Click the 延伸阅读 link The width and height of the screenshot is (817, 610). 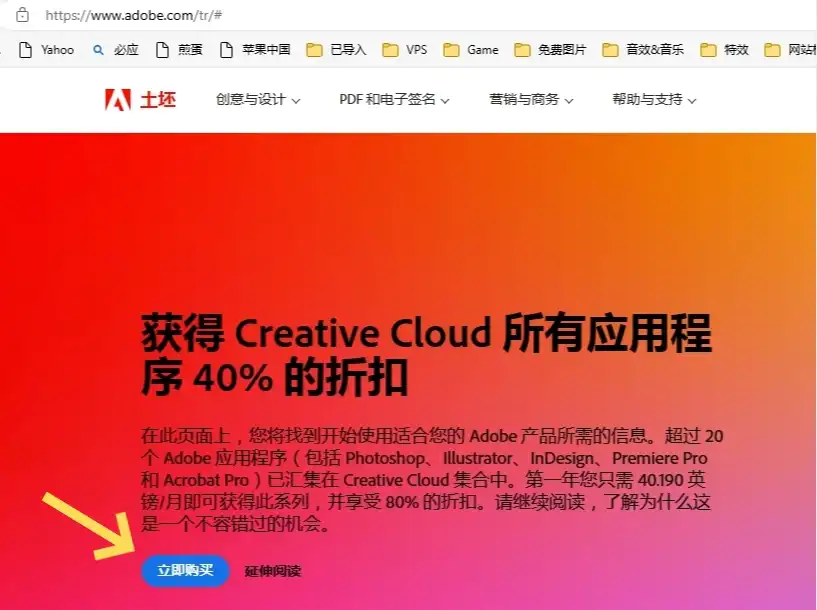pos(273,571)
